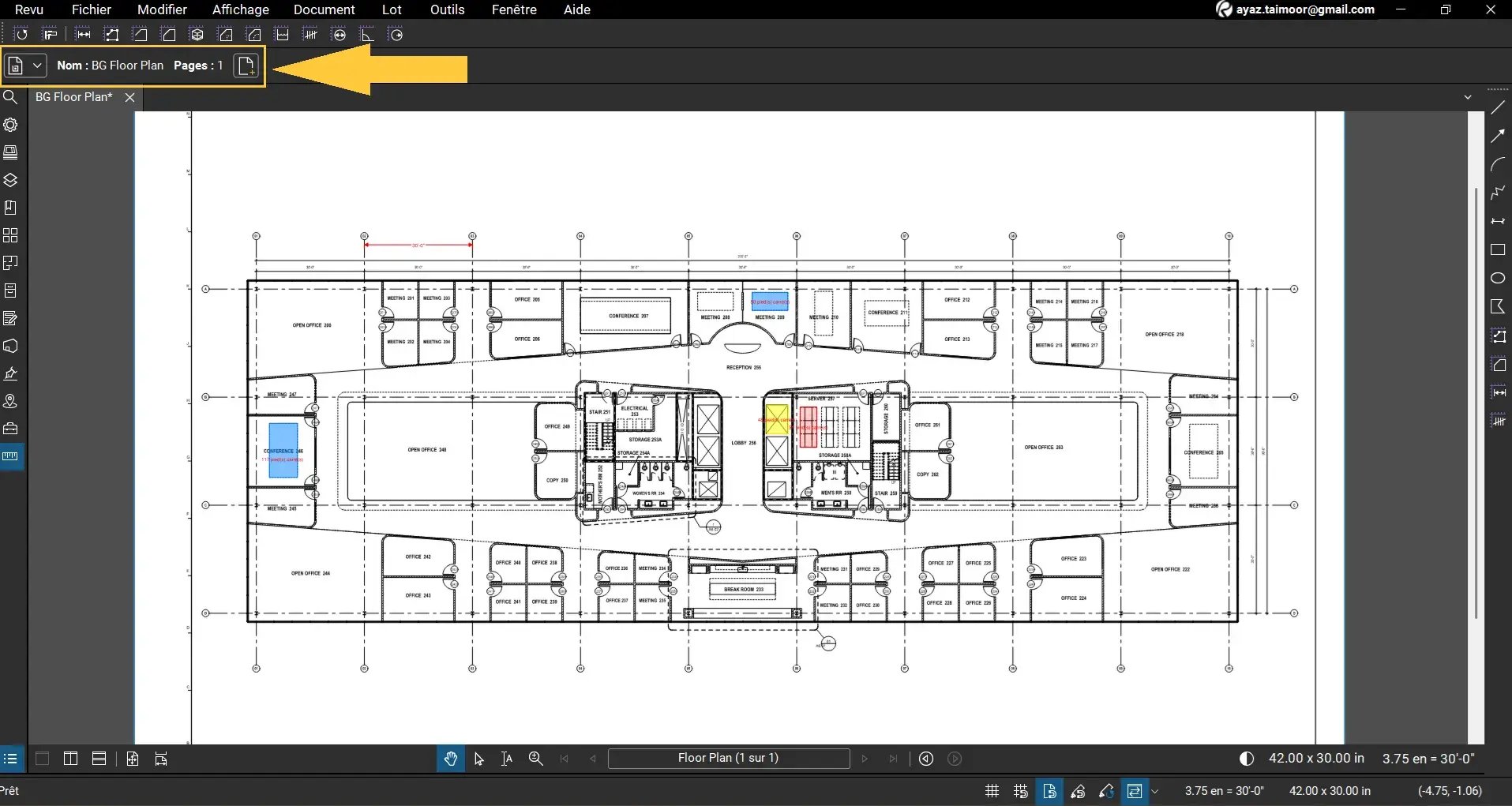This screenshot has width=1512, height=806.
Task: Toggle dark/light page contrast mode
Action: (x=1246, y=758)
